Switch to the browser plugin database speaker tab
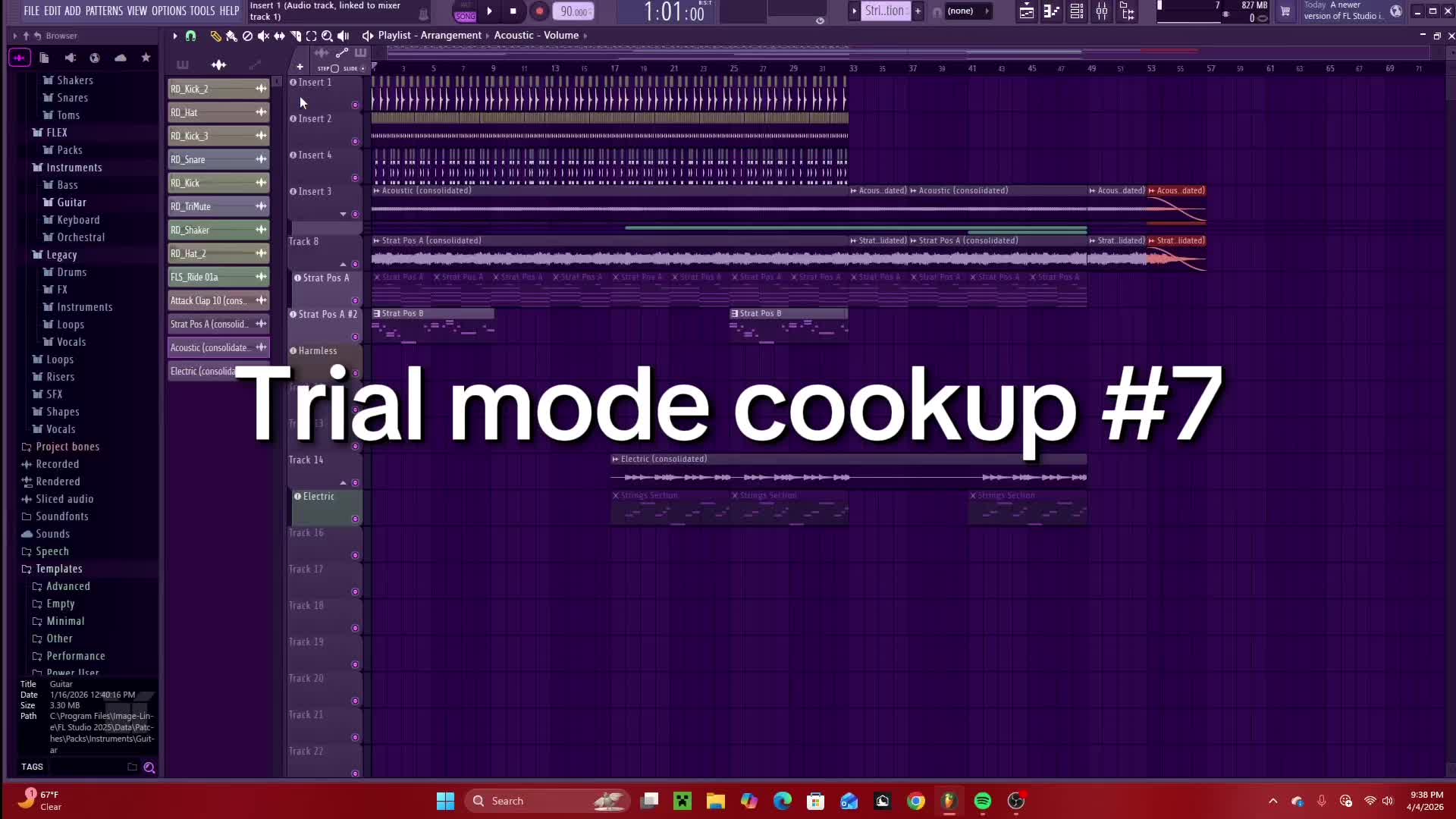Screen dimensions: 1456x819 tap(70, 58)
